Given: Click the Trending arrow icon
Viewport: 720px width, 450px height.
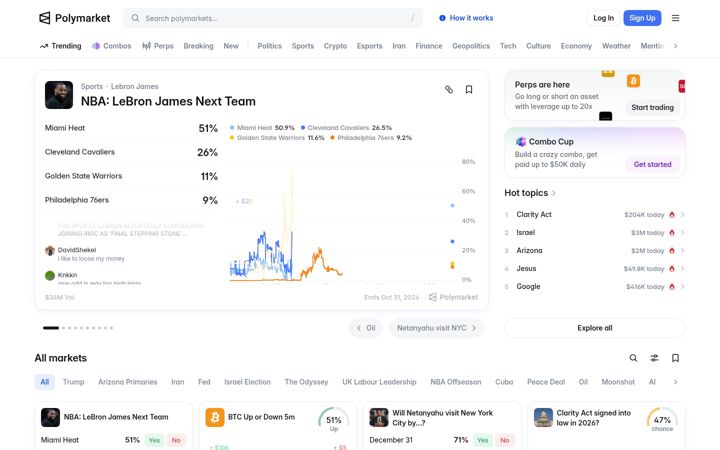Looking at the screenshot, I should click(44, 46).
